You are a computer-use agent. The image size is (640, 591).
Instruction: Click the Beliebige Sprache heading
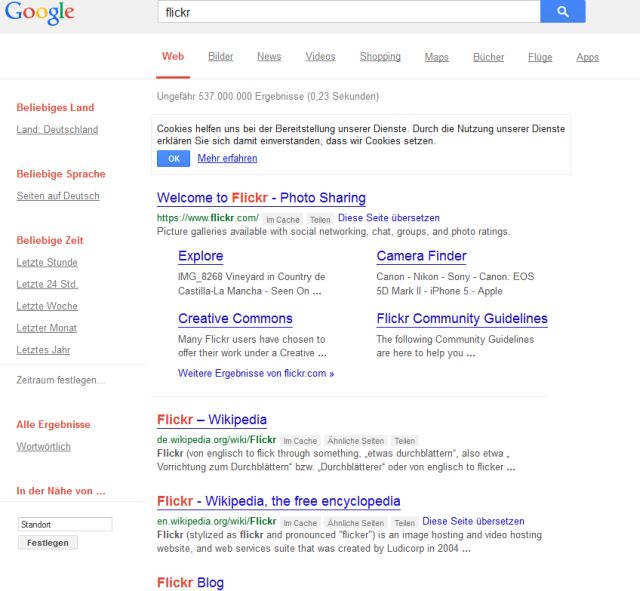click(61, 174)
